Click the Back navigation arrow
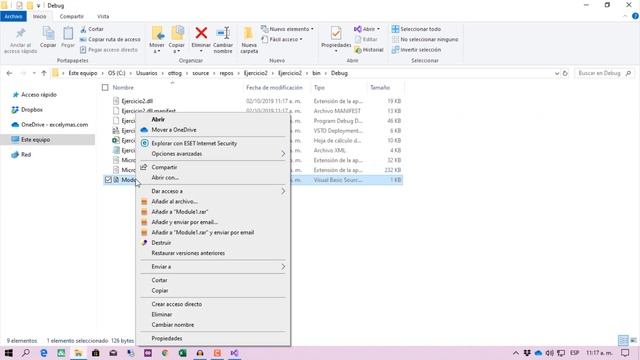This screenshot has width=640, height=360. [x=9, y=73]
